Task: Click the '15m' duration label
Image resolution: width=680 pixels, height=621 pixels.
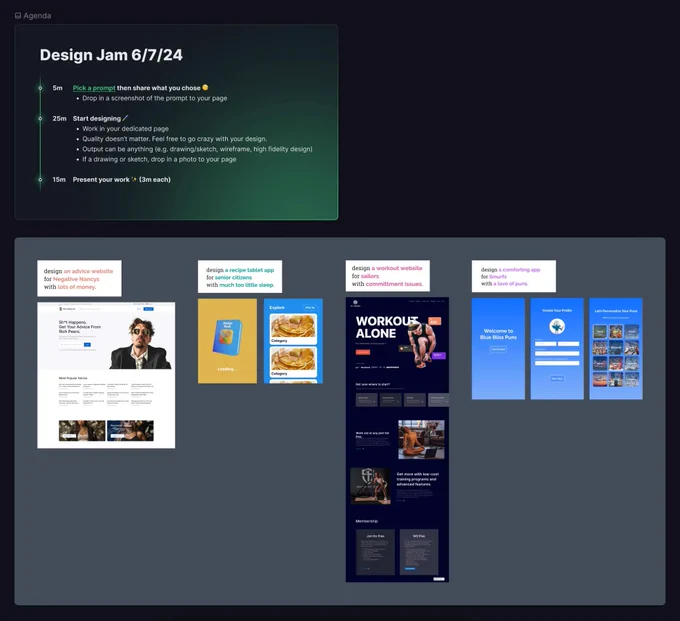Action: coord(59,180)
